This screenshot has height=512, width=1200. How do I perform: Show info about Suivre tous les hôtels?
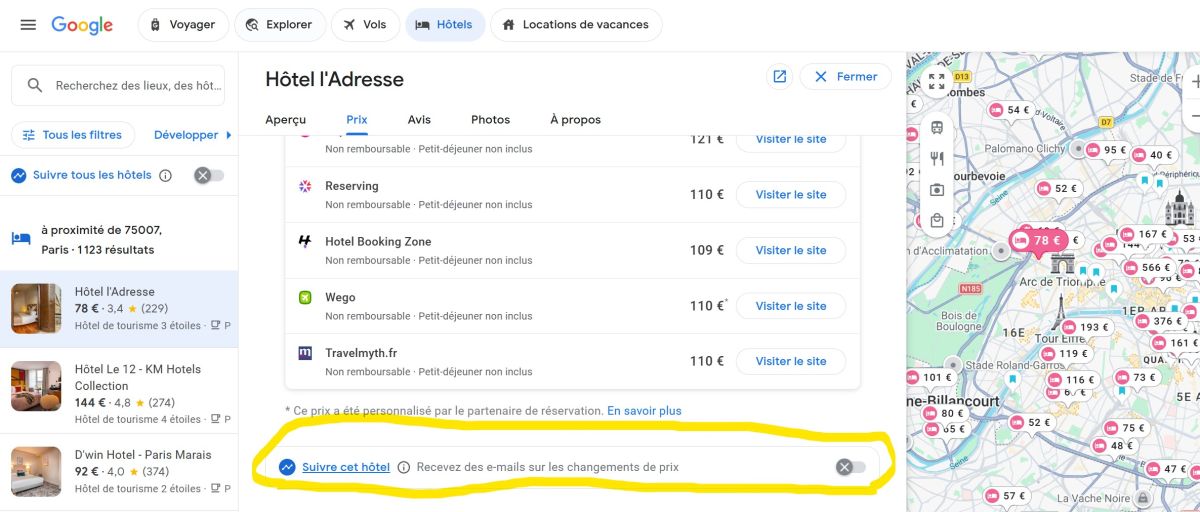click(x=166, y=175)
